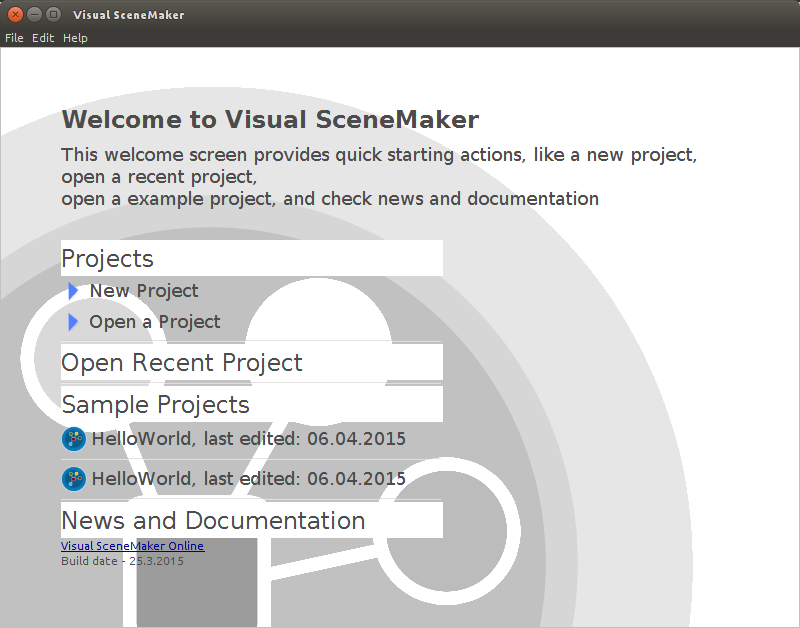Click the blue arrow beside Open a Project

pos(73,322)
